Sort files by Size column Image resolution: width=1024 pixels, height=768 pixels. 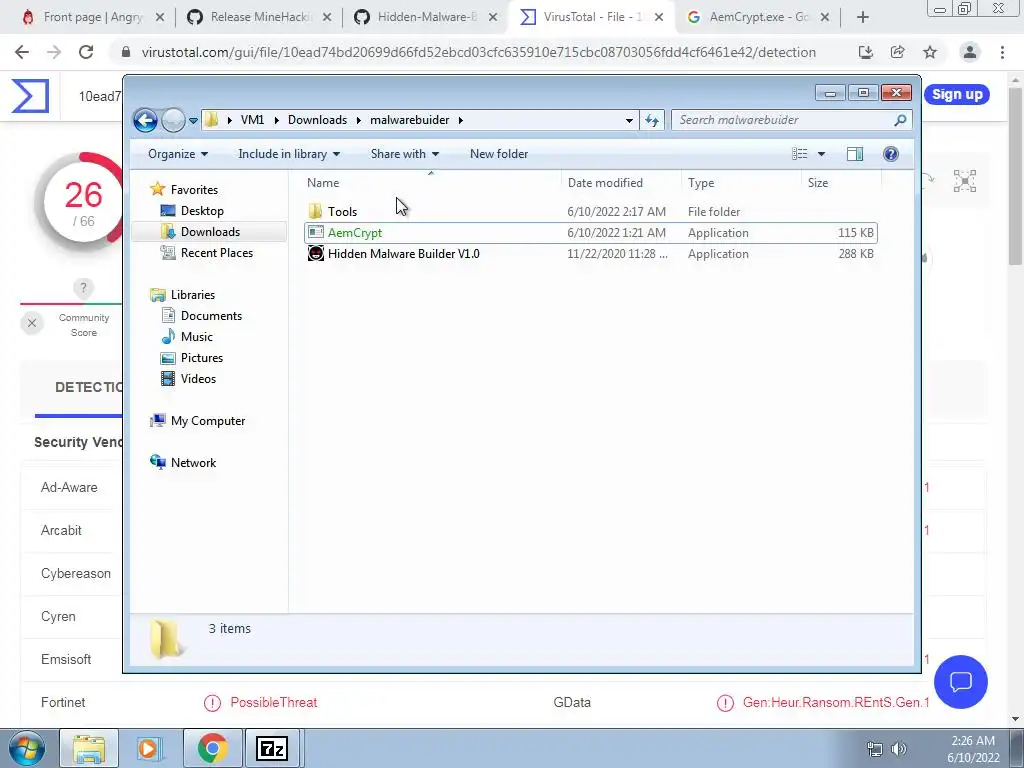click(841, 183)
